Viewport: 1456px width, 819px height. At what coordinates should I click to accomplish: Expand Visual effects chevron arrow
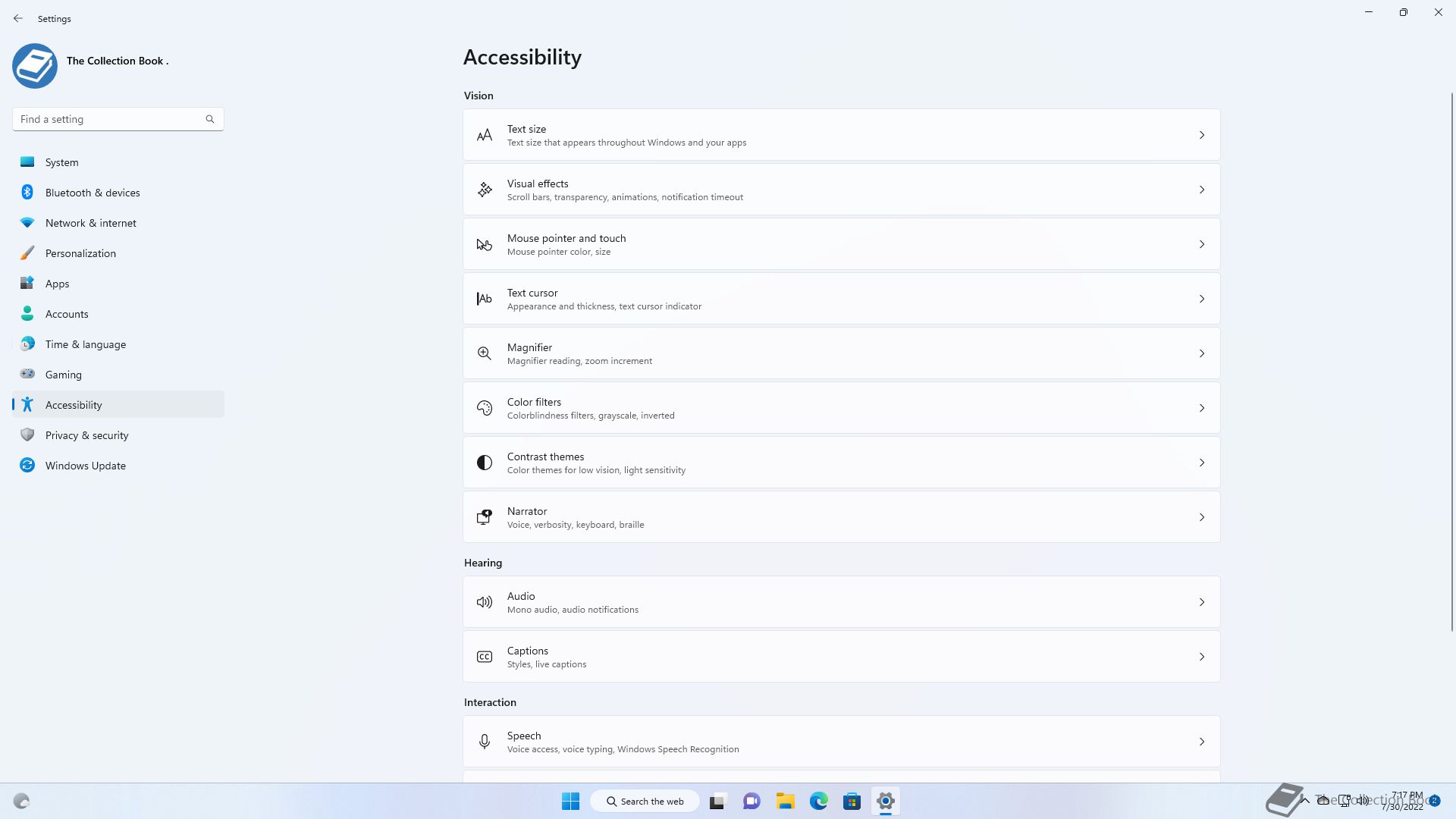pyautogui.click(x=1202, y=190)
